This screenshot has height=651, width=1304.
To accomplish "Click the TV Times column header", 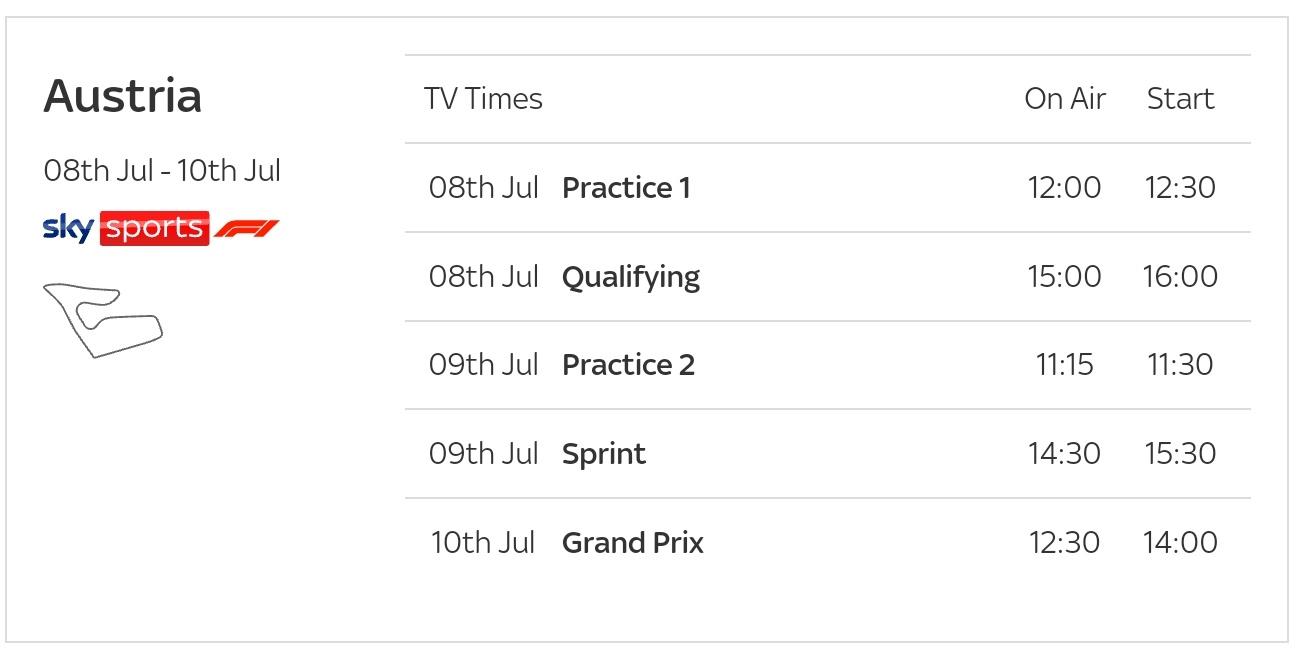I will [483, 99].
